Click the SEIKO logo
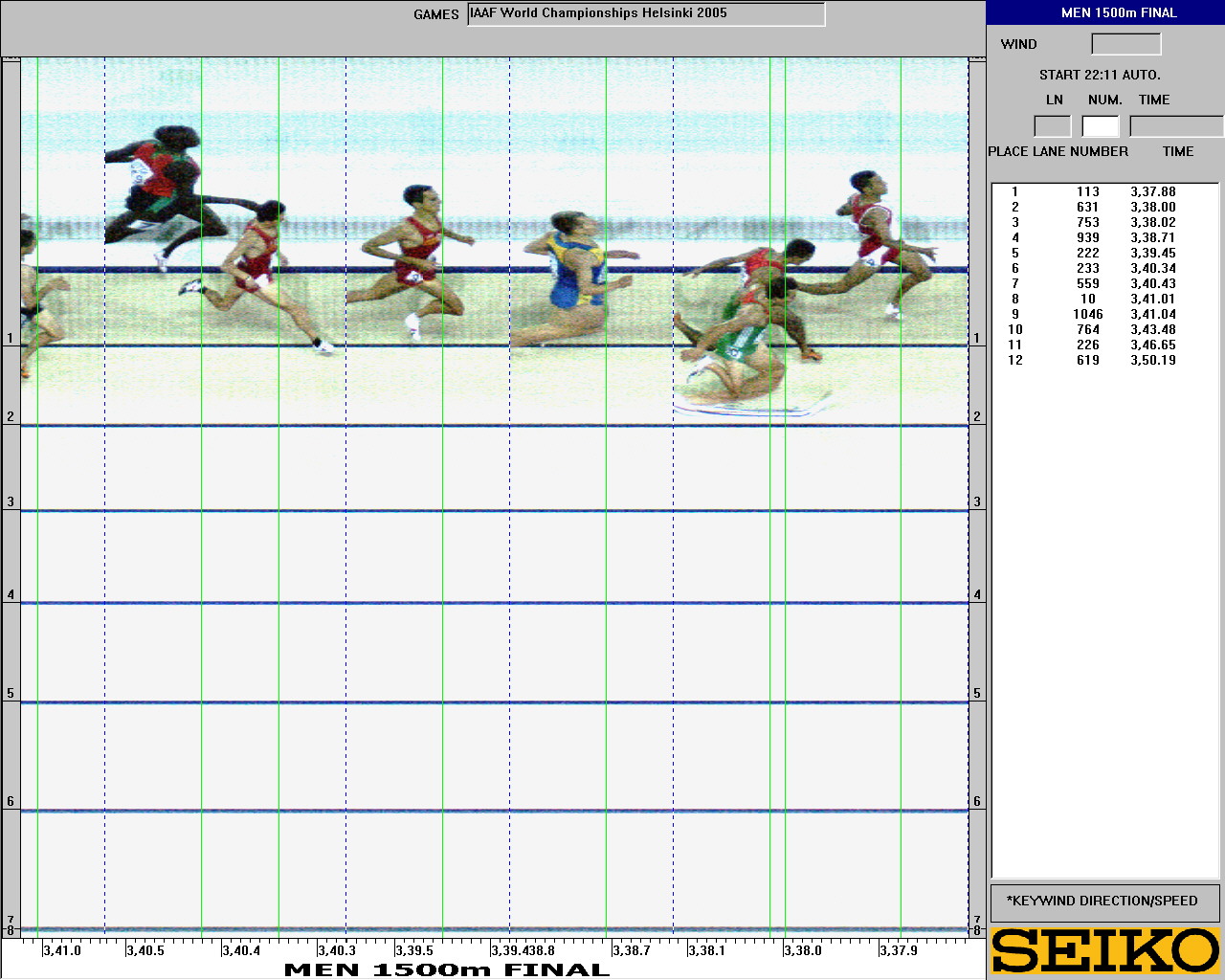Screen dimensions: 1225x980 [1105, 950]
